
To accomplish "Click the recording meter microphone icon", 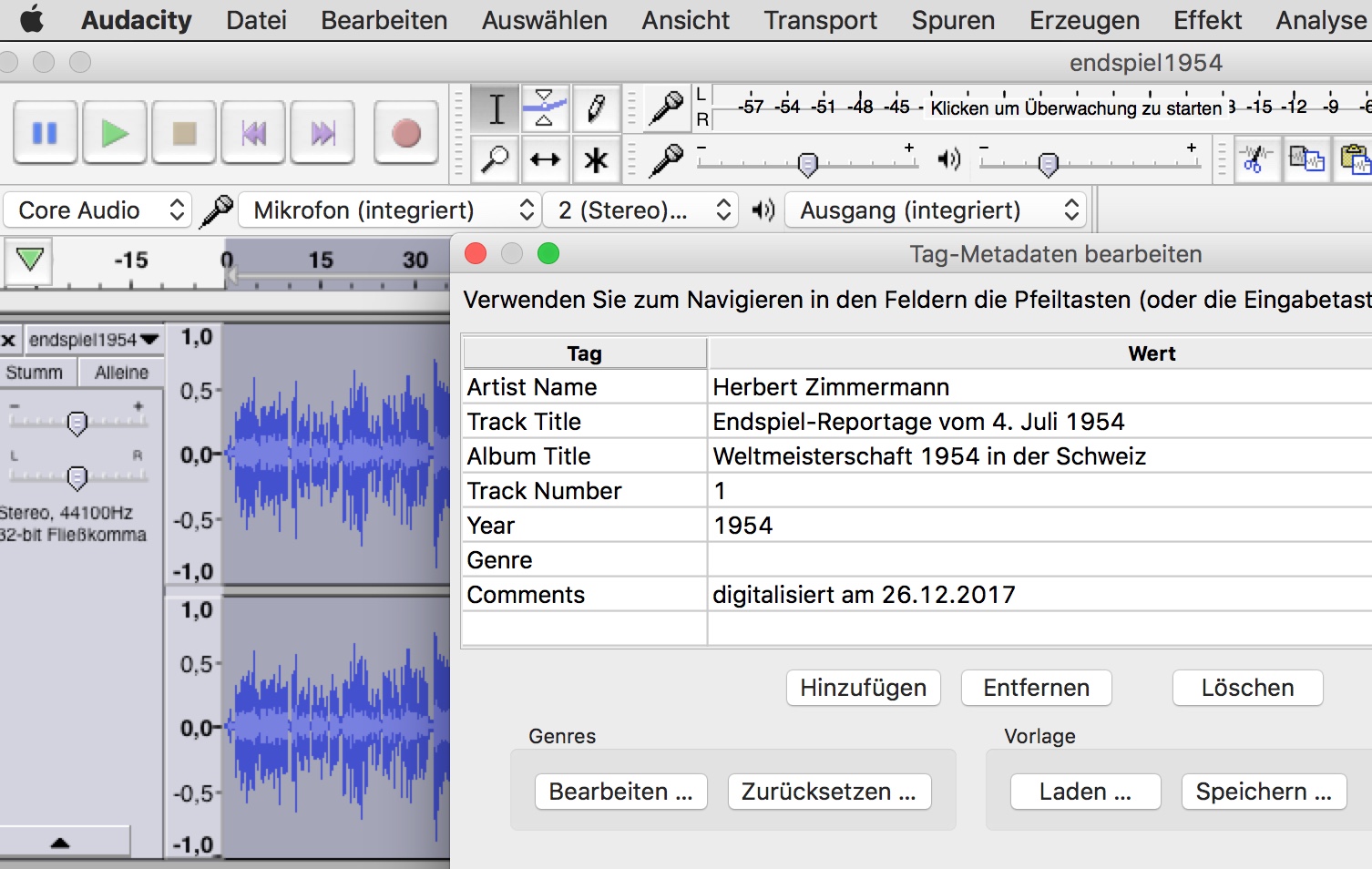I will click(667, 107).
